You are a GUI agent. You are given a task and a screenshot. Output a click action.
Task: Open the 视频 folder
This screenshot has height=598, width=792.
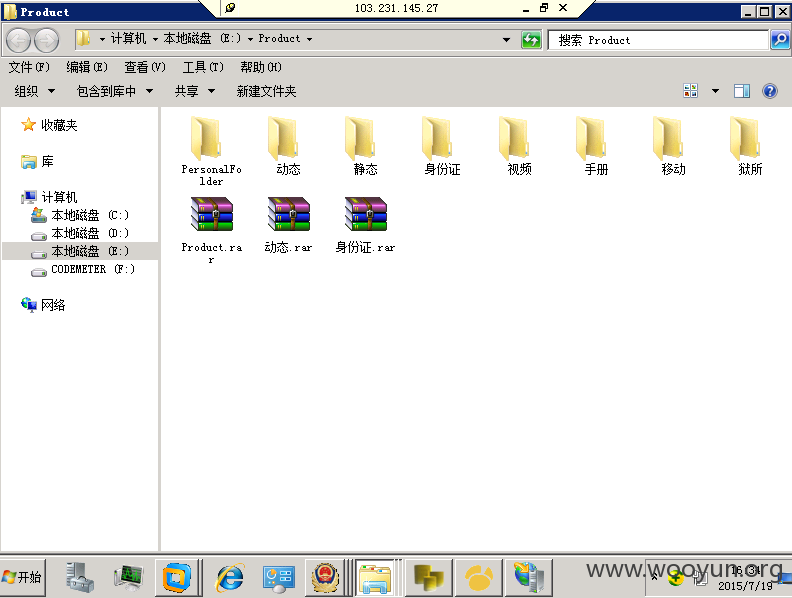pyautogui.click(x=519, y=145)
